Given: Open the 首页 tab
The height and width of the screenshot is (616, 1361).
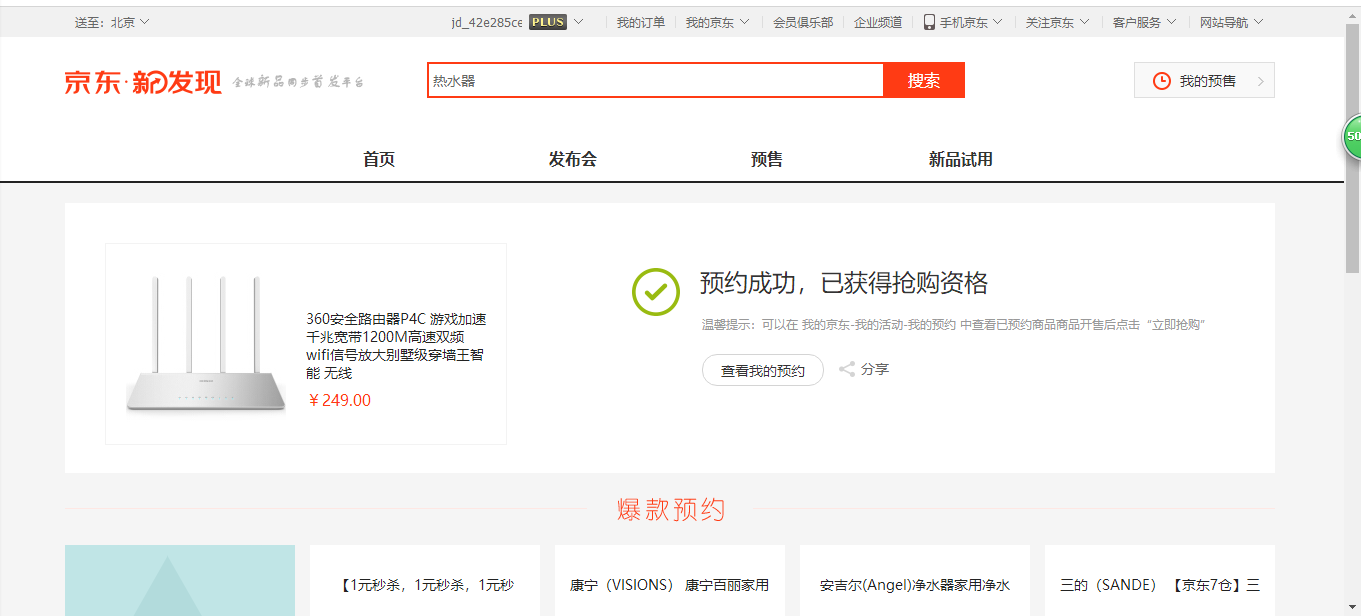Looking at the screenshot, I should pyautogui.click(x=379, y=159).
